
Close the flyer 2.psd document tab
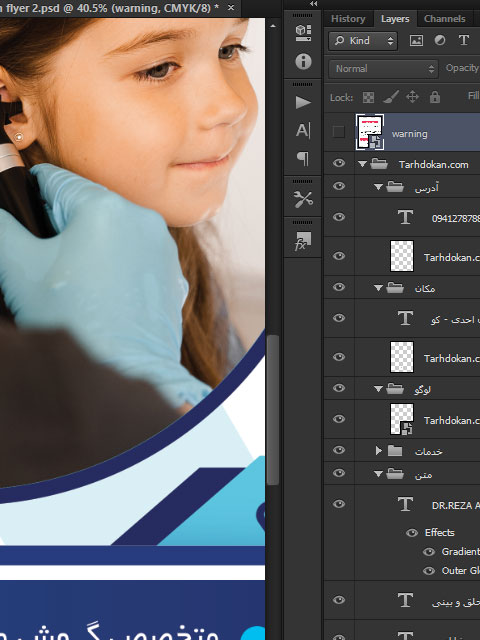coord(231,8)
